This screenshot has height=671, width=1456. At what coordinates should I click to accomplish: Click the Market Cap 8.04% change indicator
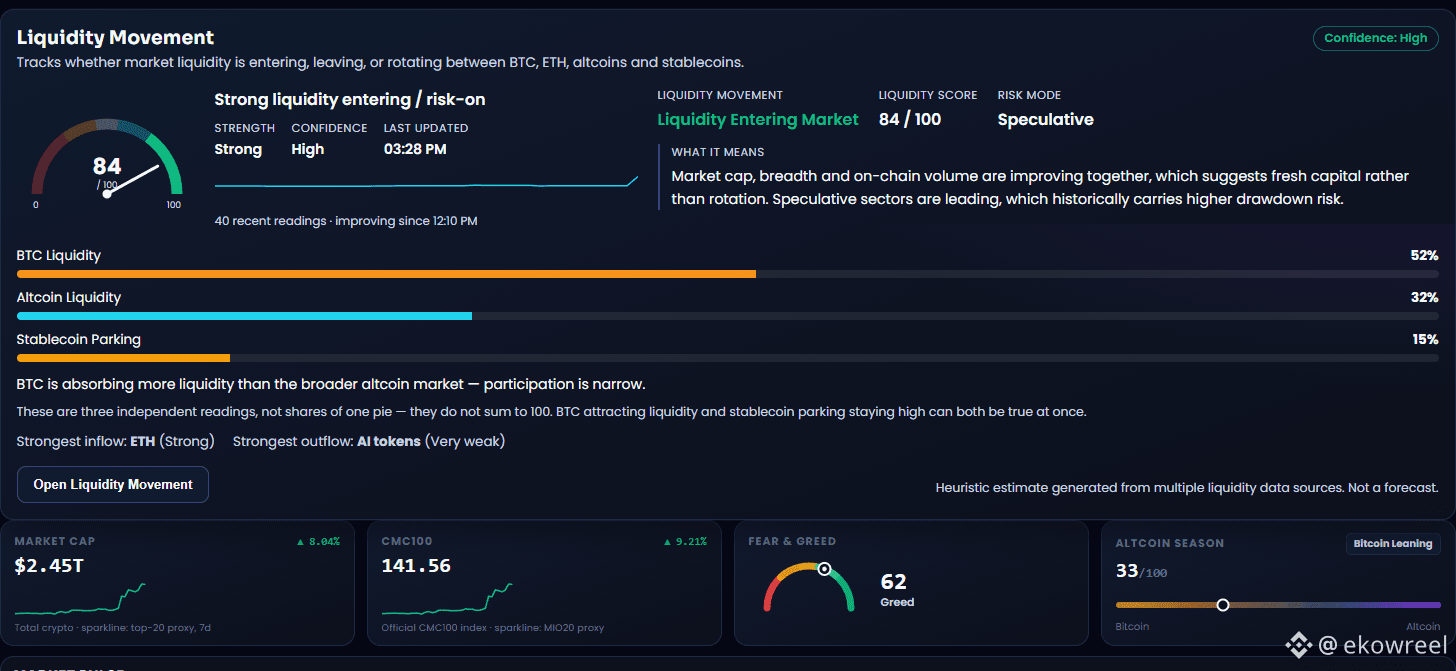tap(317, 541)
